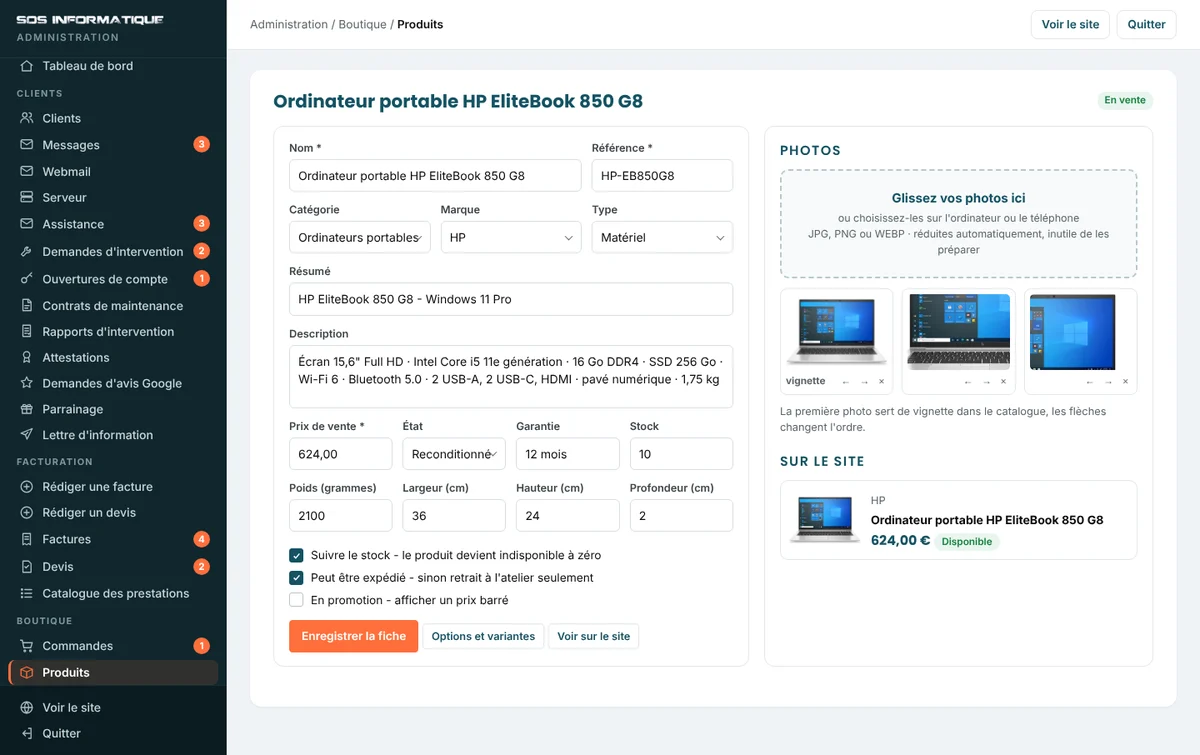Viewport: 1200px width, 755px height.
Task: Click the Serveur folder icon
Action: (27, 197)
